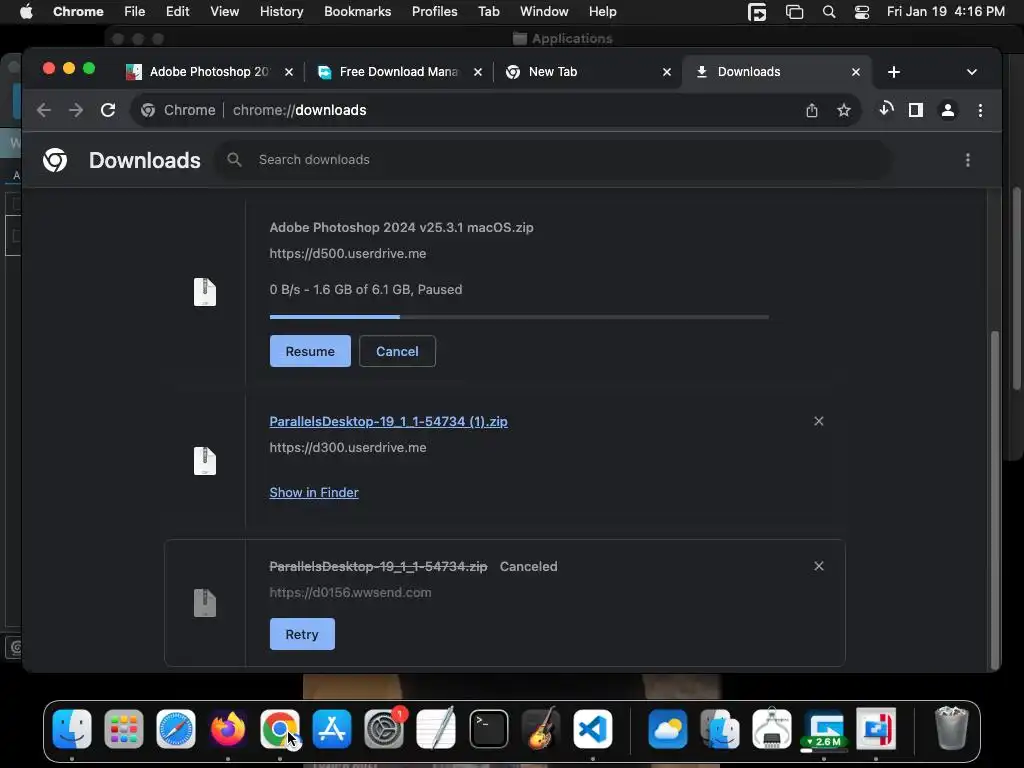Remove ParallelsDesktop (1).zip from list

819,421
